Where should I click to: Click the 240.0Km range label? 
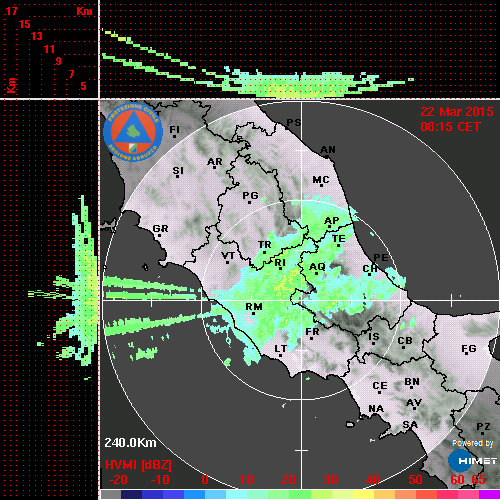(130, 443)
